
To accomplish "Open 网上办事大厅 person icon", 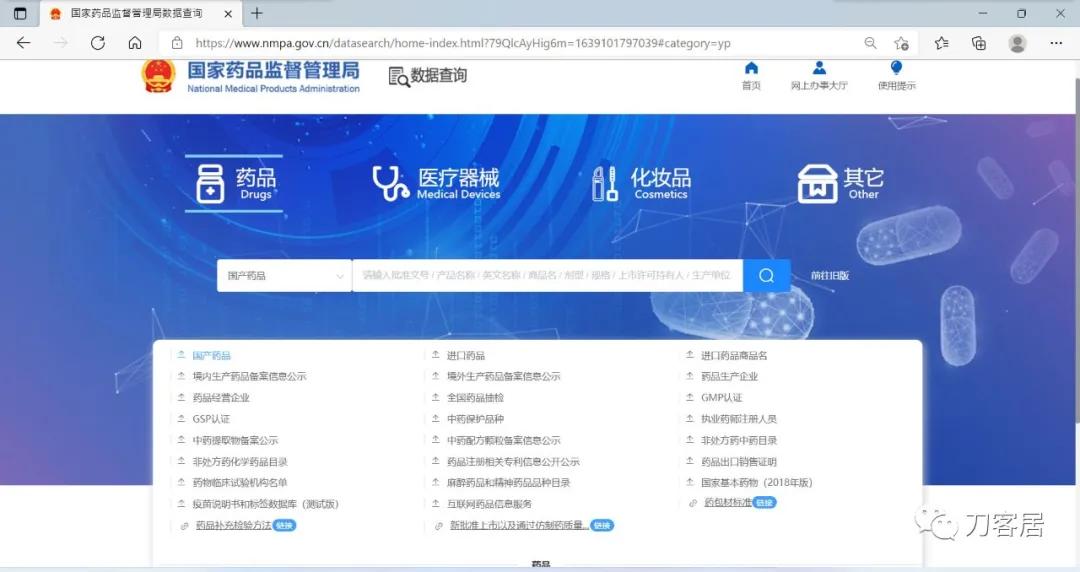I will pyautogui.click(x=819, y=68).
